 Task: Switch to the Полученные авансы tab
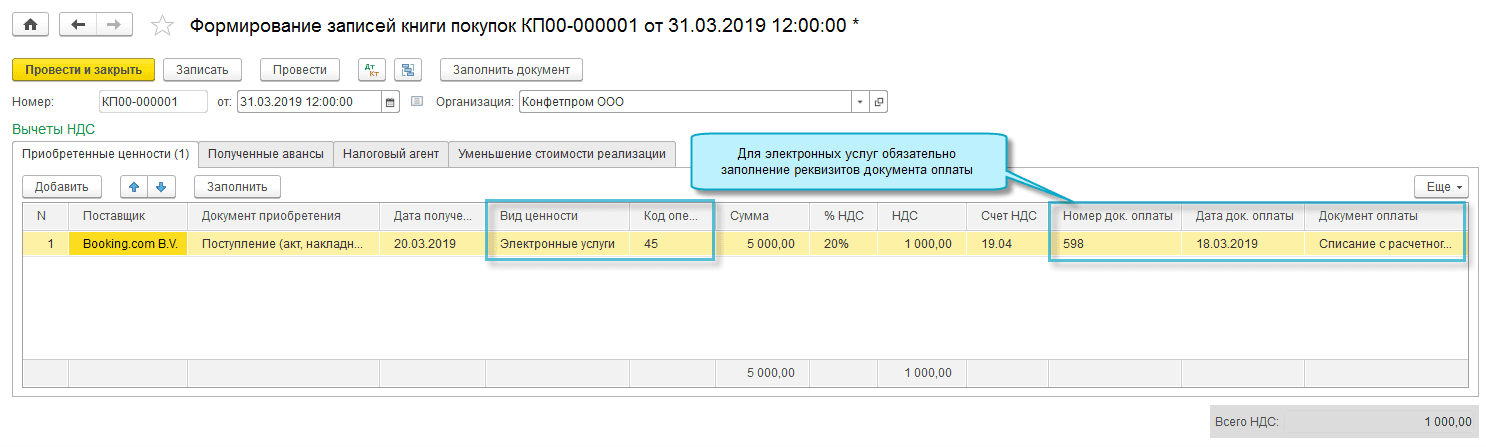pyautogui.click(x=266, y=154)
